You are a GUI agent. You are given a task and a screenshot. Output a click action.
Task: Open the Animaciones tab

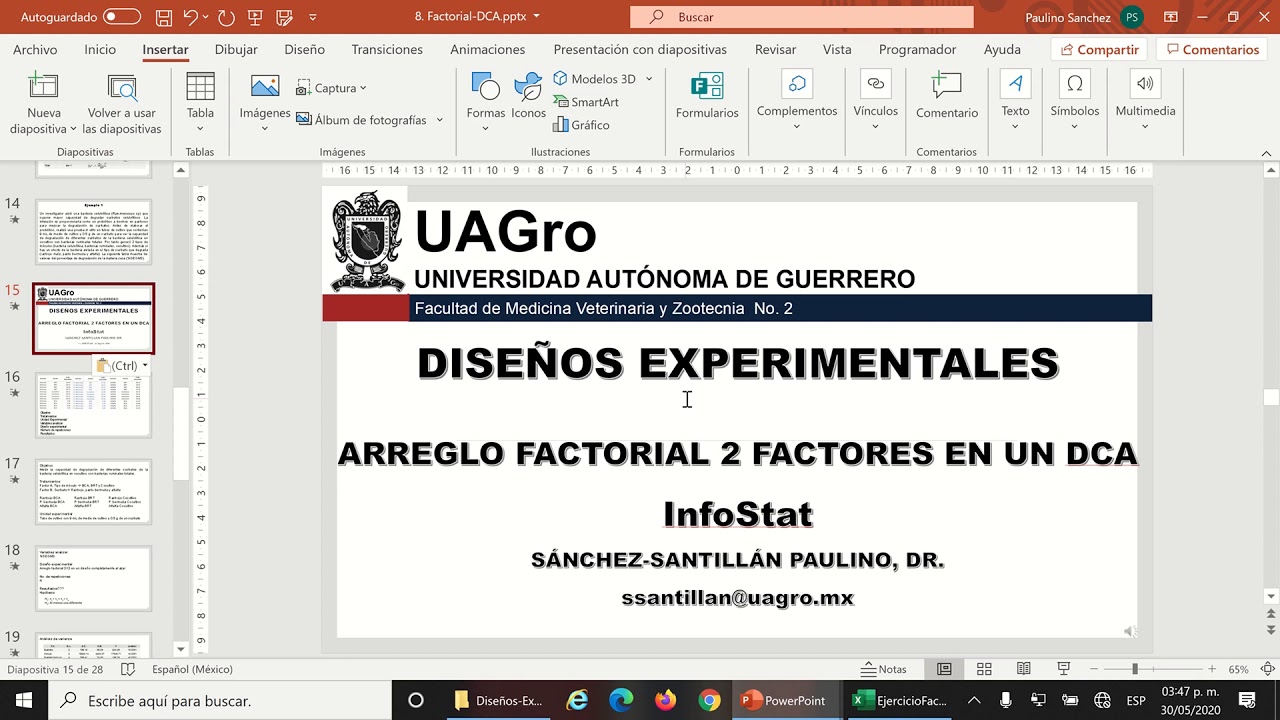[487, 49]
